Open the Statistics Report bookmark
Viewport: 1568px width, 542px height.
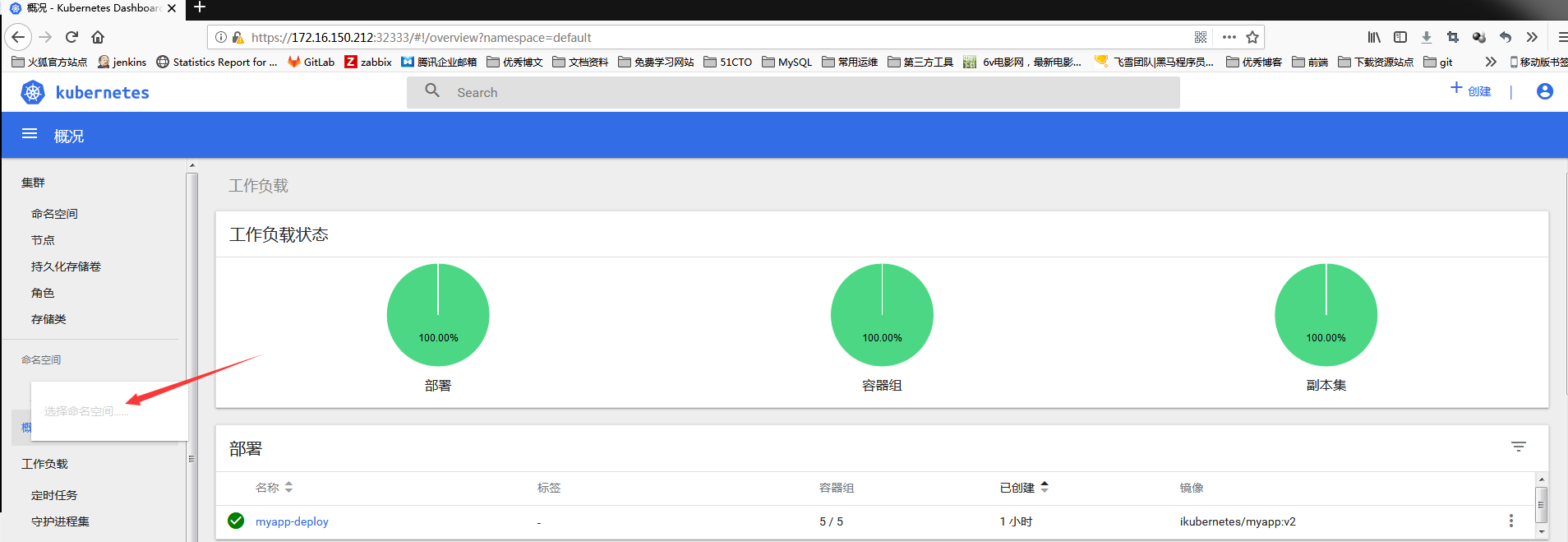[217, 62]
